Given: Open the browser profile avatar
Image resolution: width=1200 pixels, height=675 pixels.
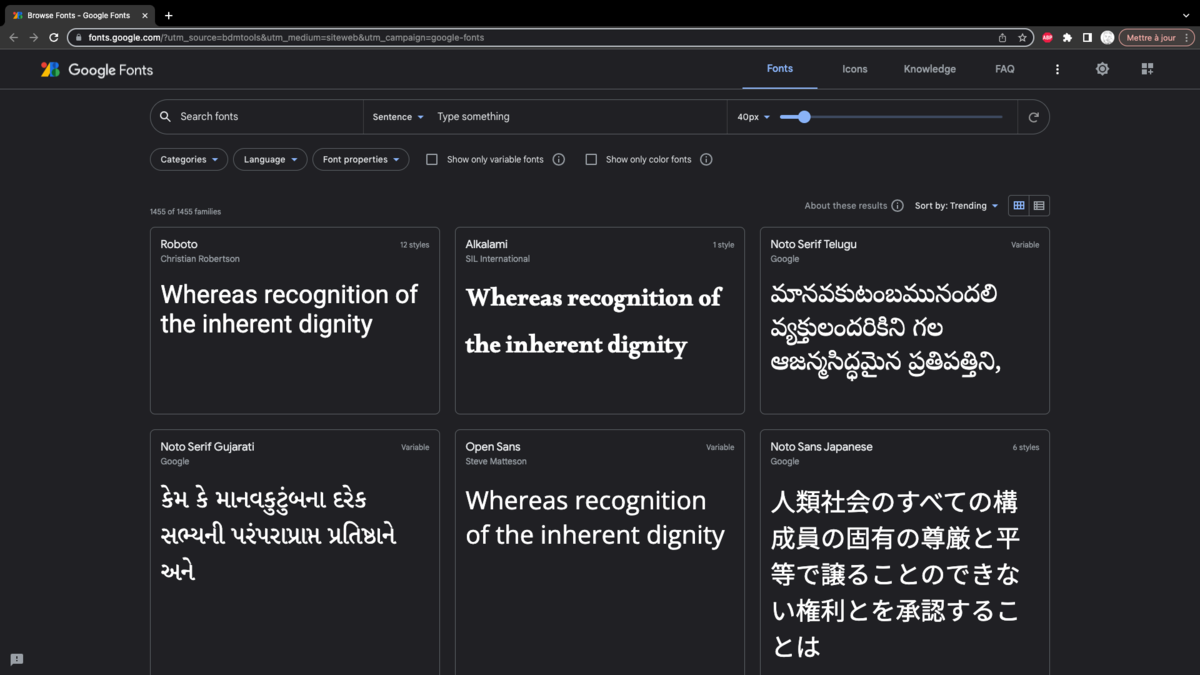Looking at the screenshot, I should [x=1107, y=38].
